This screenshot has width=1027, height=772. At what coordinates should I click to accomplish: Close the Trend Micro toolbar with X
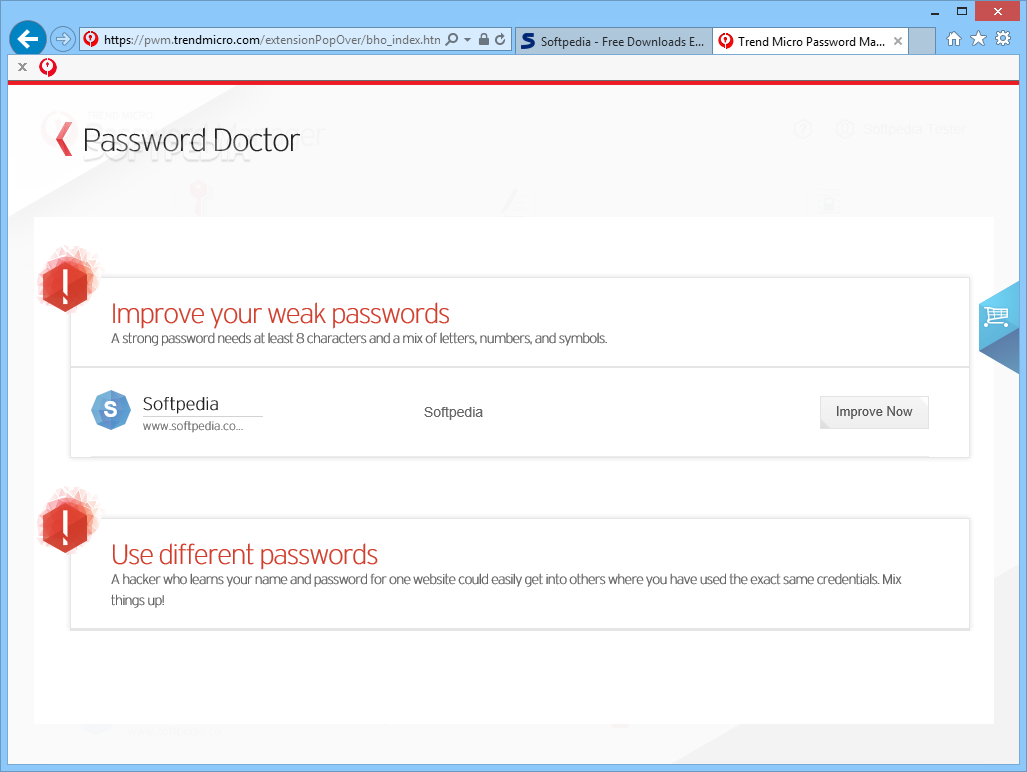click(22, 67)
